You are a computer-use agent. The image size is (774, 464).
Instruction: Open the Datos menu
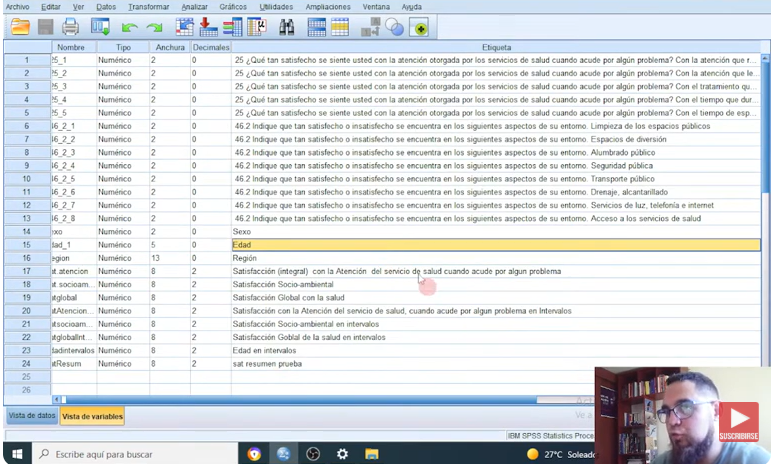(106, 7)
